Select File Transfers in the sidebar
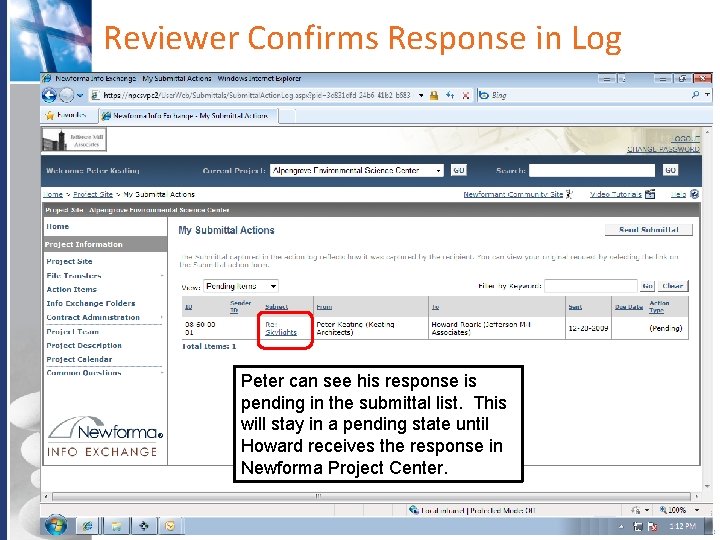The width and height of the screenshot is (720, 540). 73,276
